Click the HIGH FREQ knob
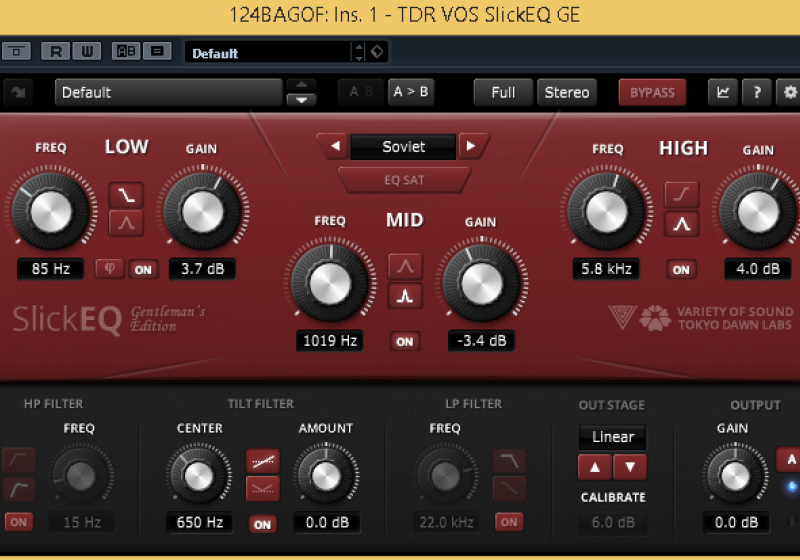 point(606,211)
